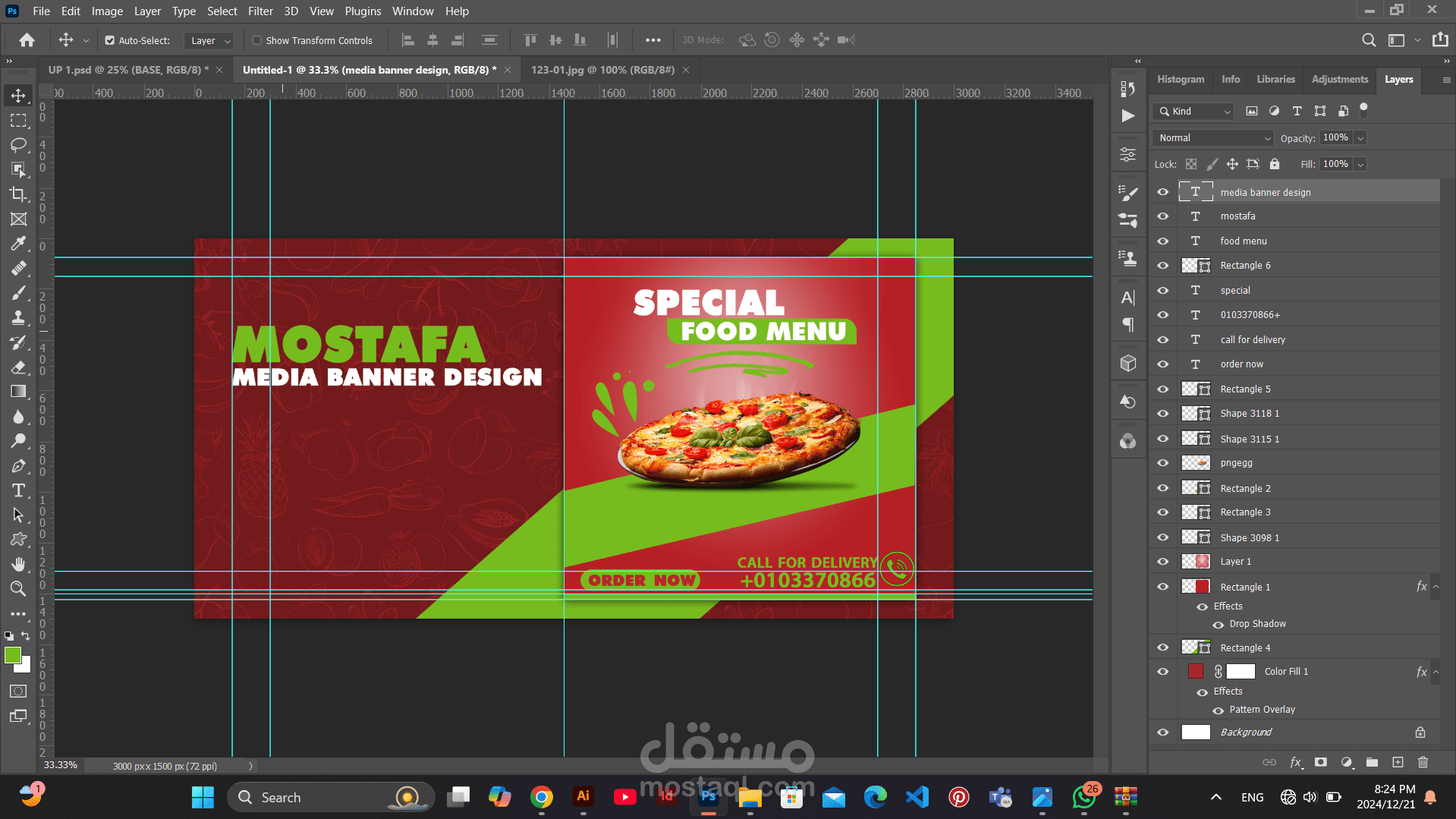Open the blend mode Normal dropdown
This screenshot has width=1456, height=819.
tap(1212, 137)
